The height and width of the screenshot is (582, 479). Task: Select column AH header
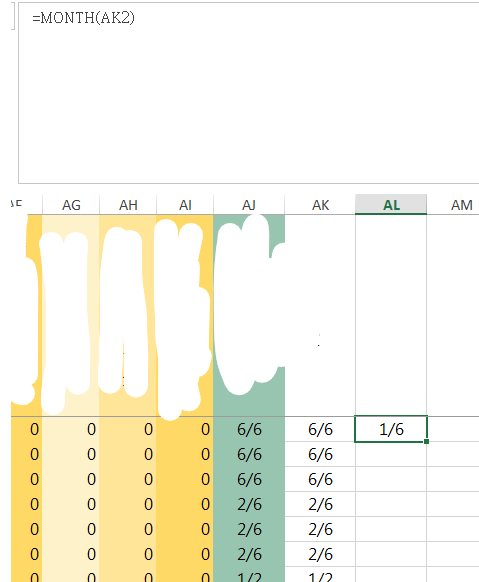128,205
